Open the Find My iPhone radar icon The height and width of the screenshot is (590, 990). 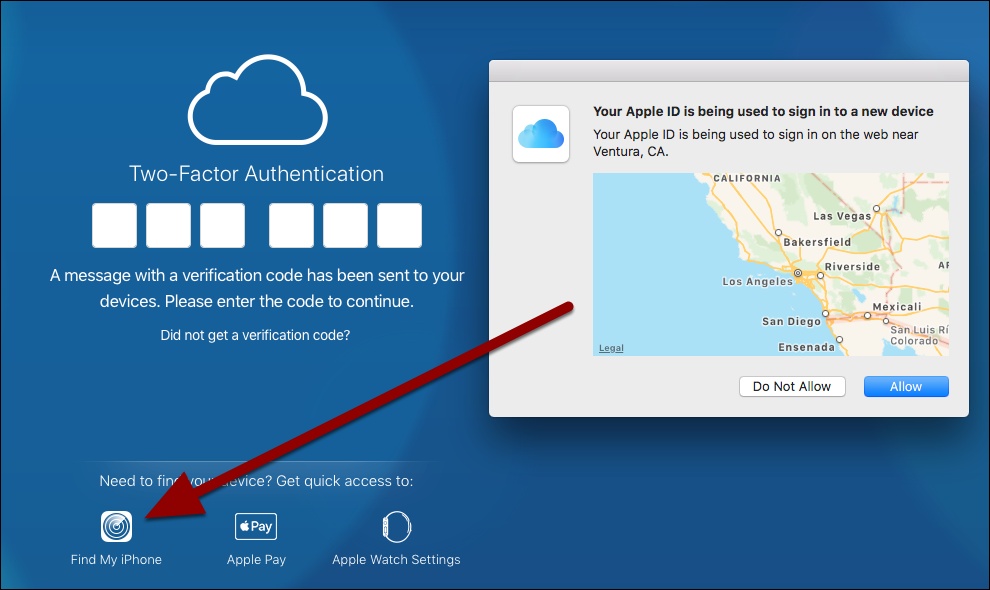(x=116, y=526)
